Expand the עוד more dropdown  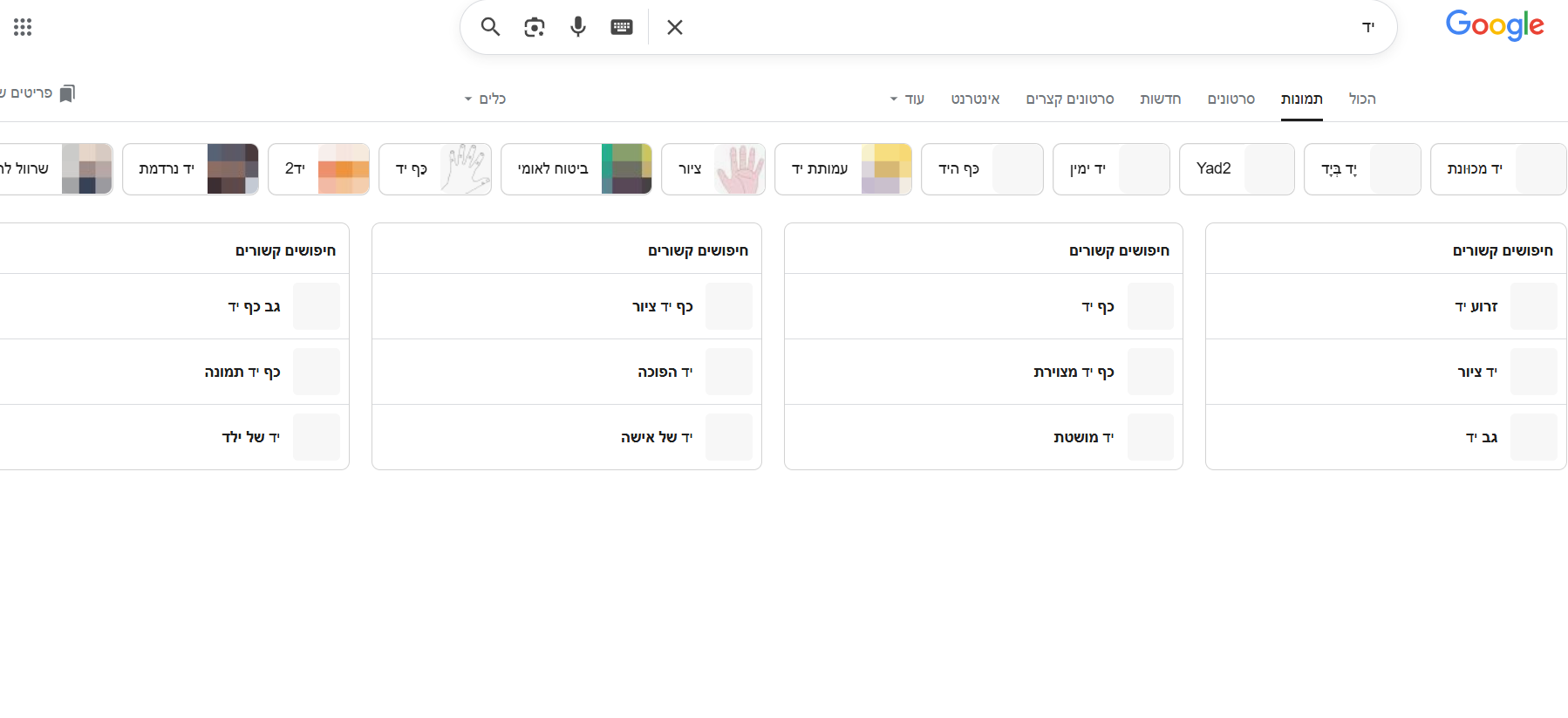coord(907,99)
